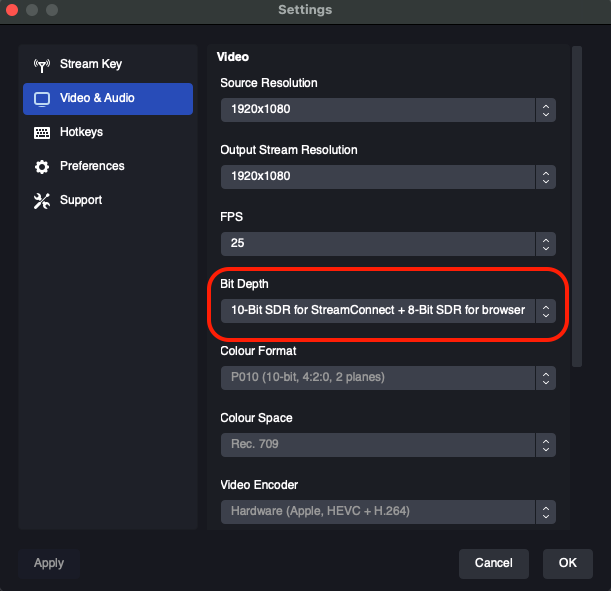This screenshot has width=611, height=591.
Task: Click the settings panel vertical scrollbar
Action: (577, 206)
